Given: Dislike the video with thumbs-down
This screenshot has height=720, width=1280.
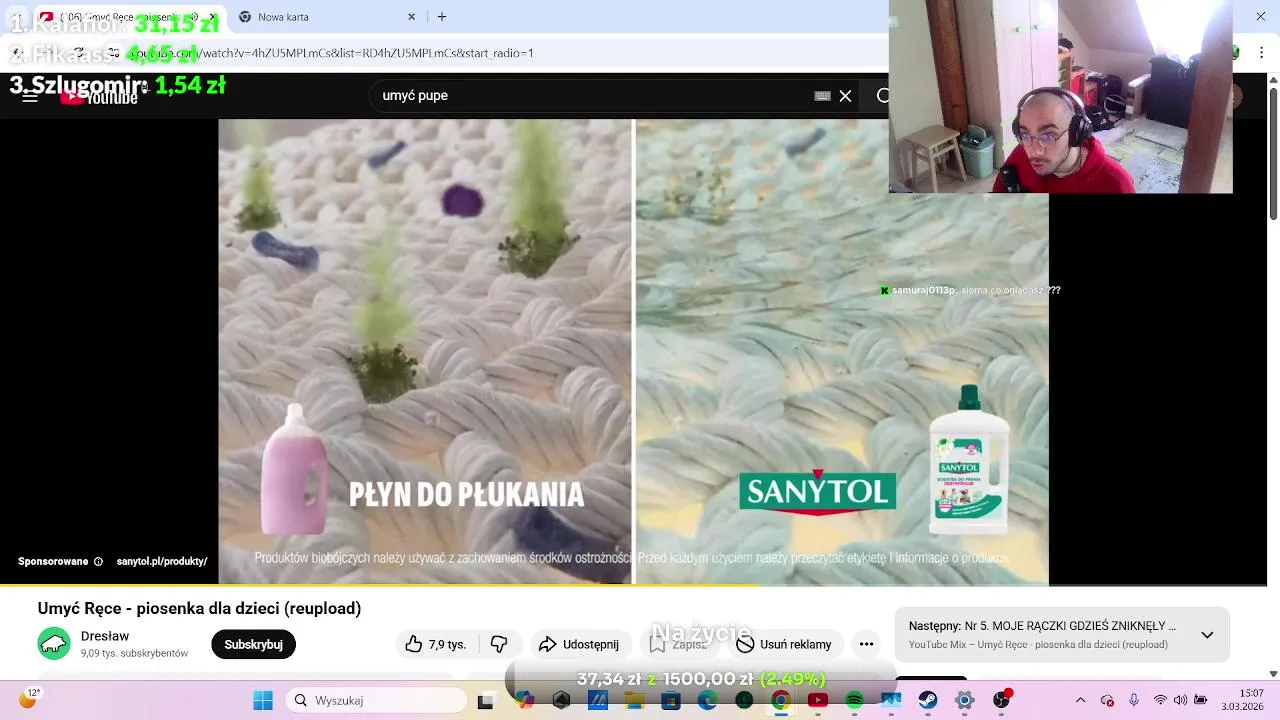Looking at the screenshot, I should pos(499,644).
